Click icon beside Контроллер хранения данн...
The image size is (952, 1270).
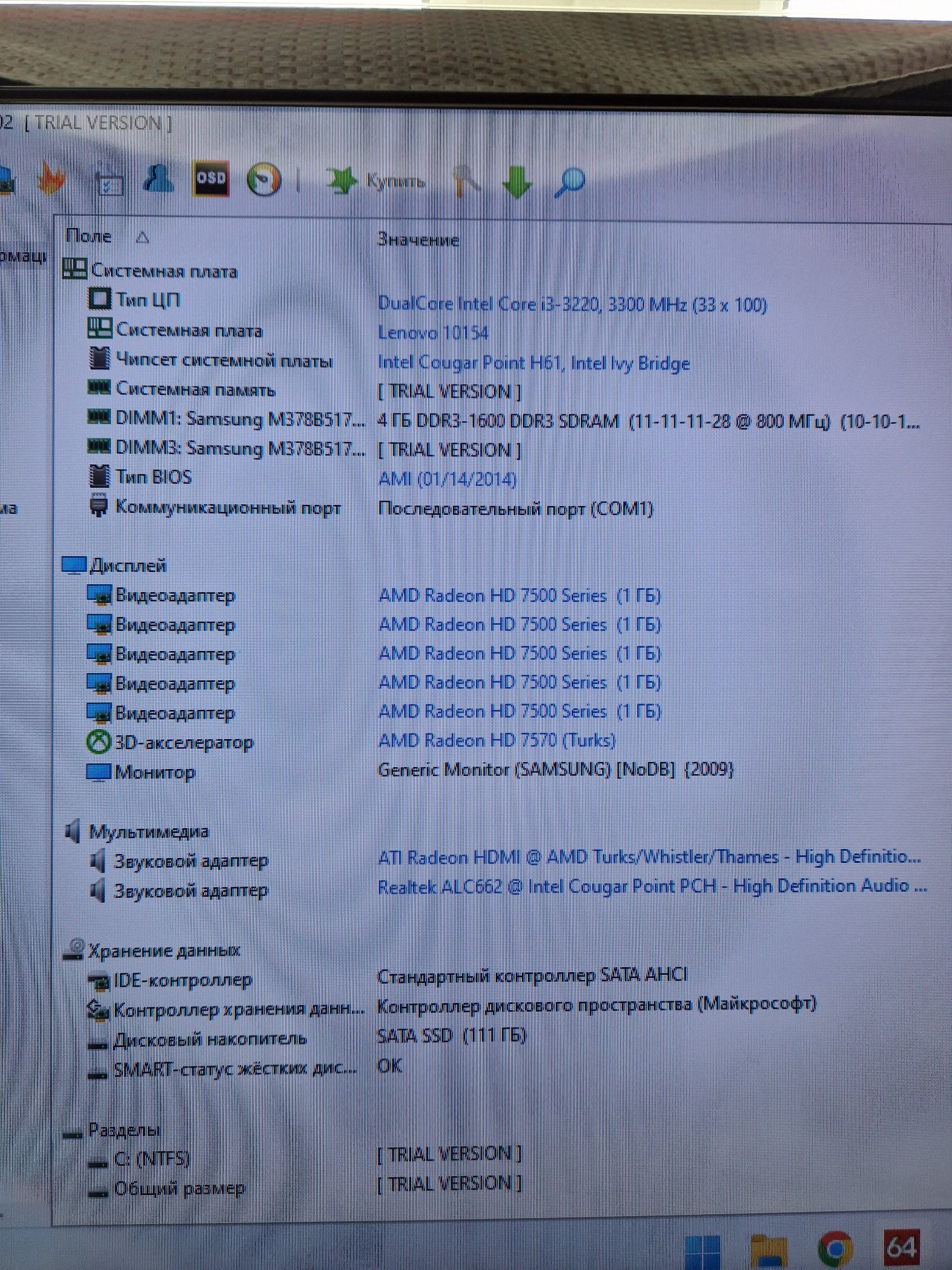coord(98,1010)
